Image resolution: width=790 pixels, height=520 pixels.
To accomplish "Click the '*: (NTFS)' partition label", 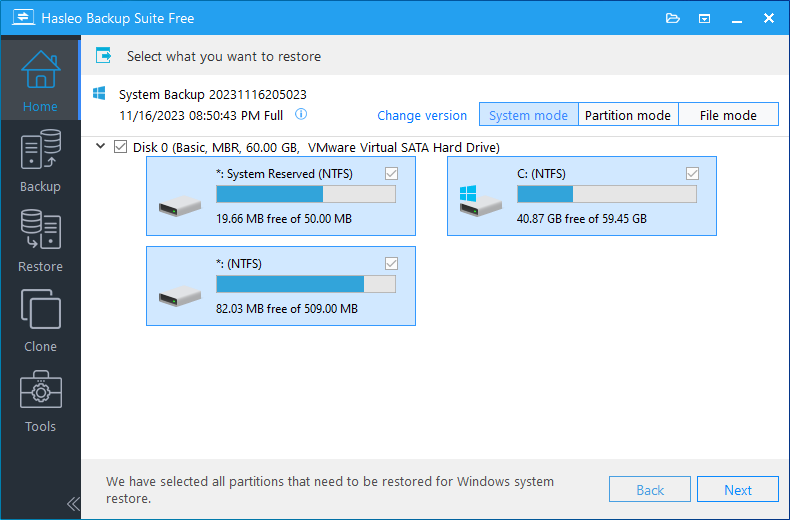I will (x=239, y=264).
